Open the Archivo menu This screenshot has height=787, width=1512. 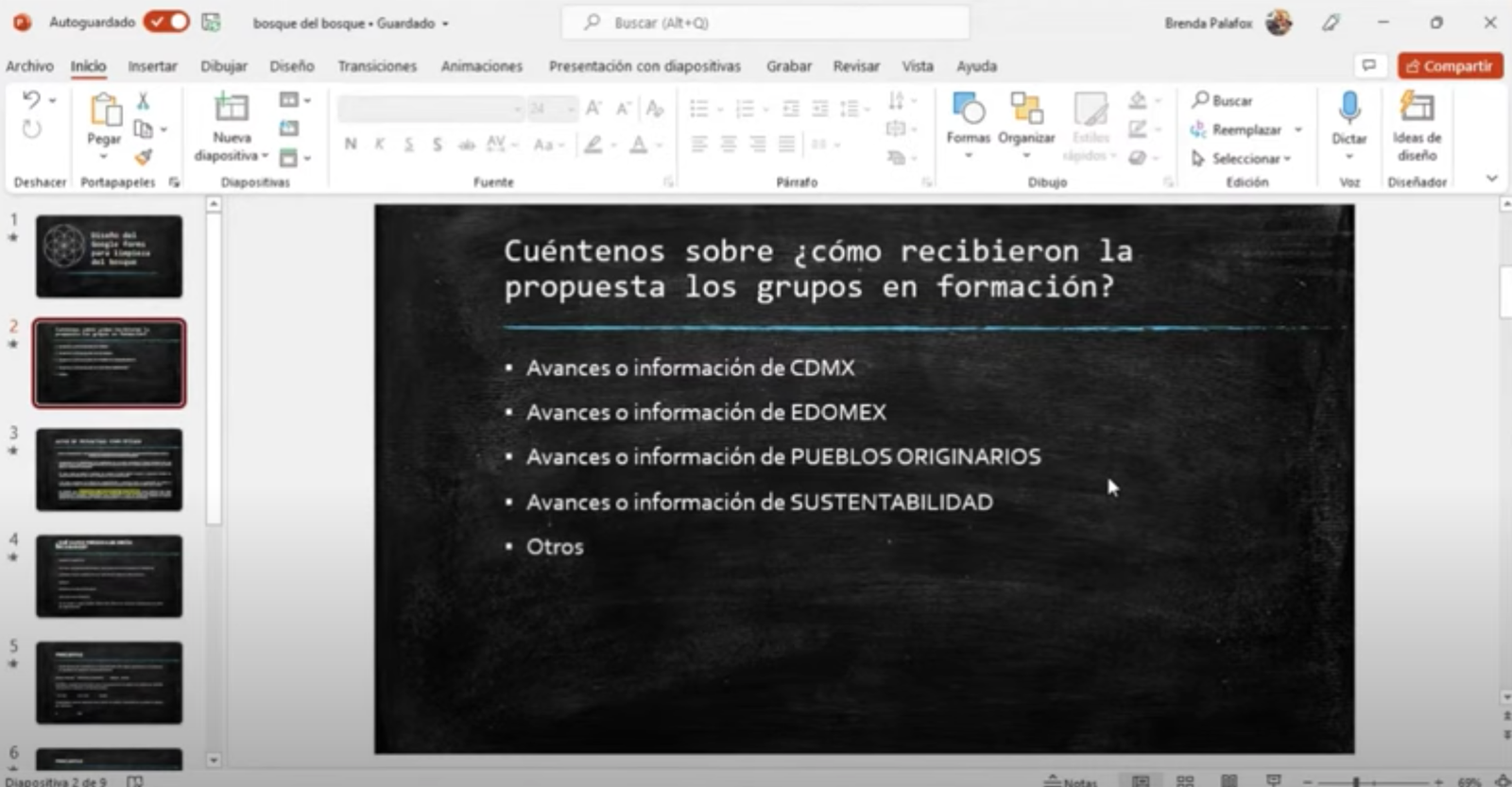(29, 66)
